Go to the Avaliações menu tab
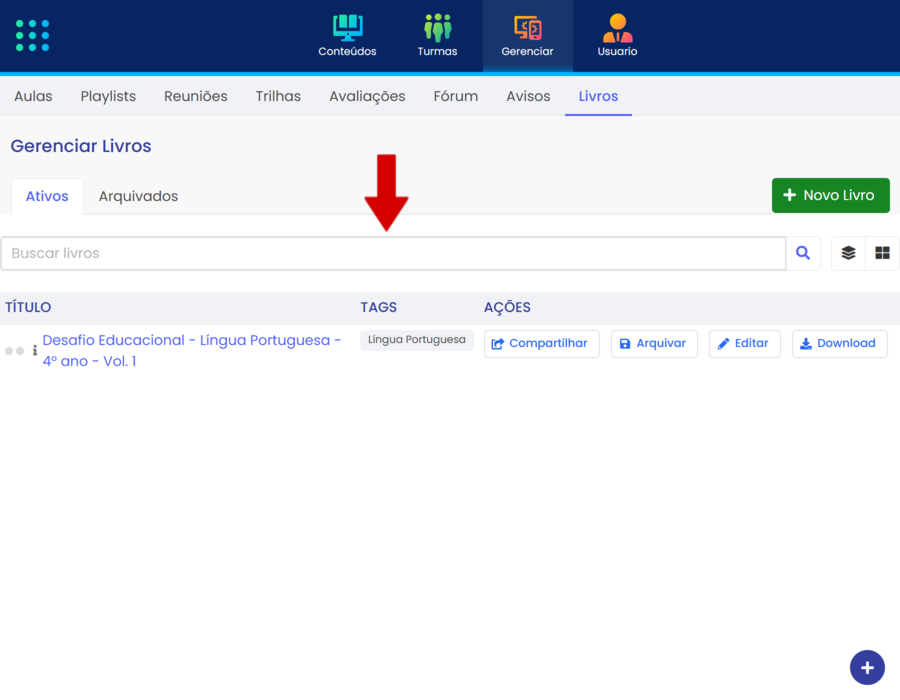This screenshot has width=900, height=700. click(x=367, y=97)
